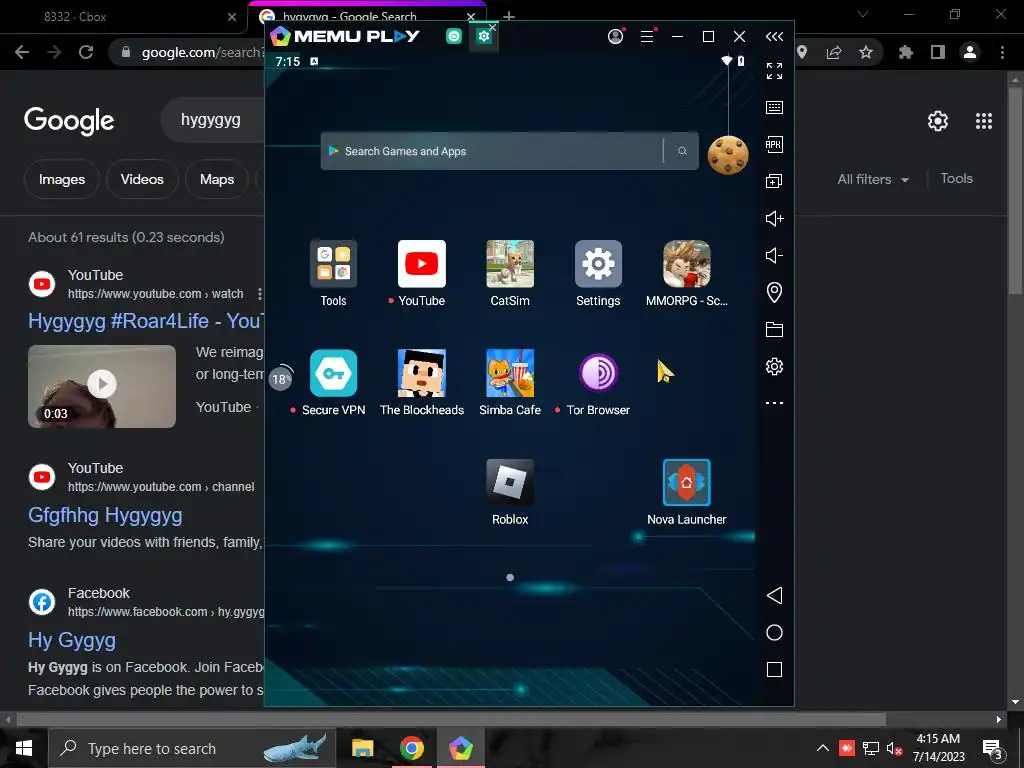This screenshot has width=1024, height=768.
Task: Open Nova Launcher app
Action: [x=686, y=483]
